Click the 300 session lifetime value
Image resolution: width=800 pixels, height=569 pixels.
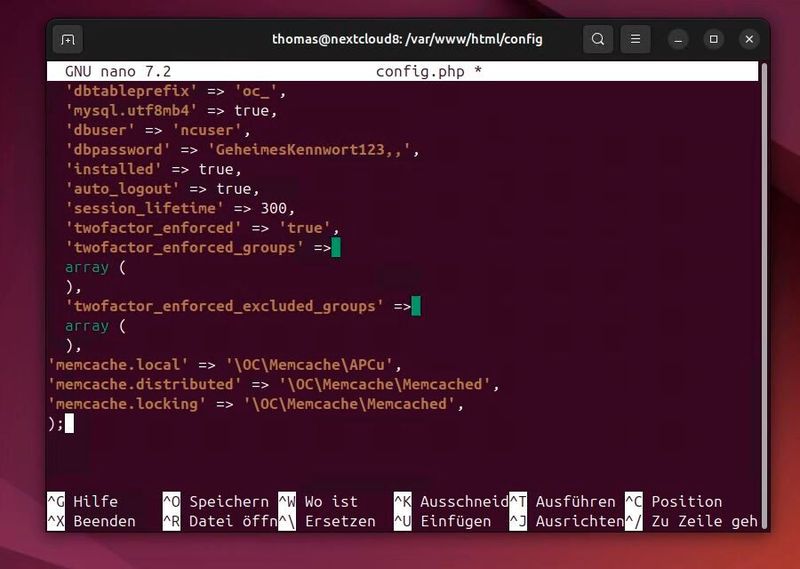pos(274,208)
